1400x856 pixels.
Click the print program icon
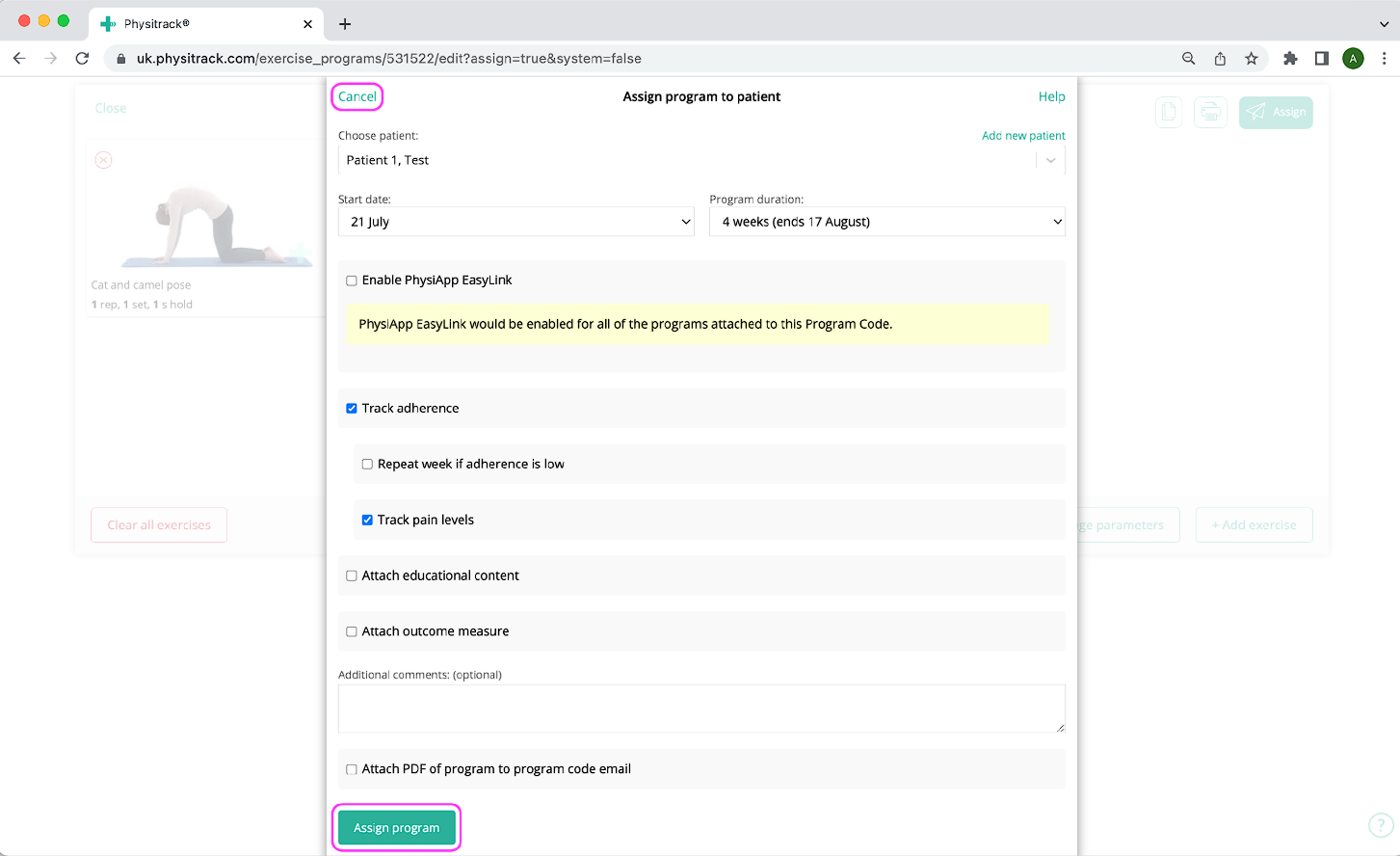[1210, 113]
